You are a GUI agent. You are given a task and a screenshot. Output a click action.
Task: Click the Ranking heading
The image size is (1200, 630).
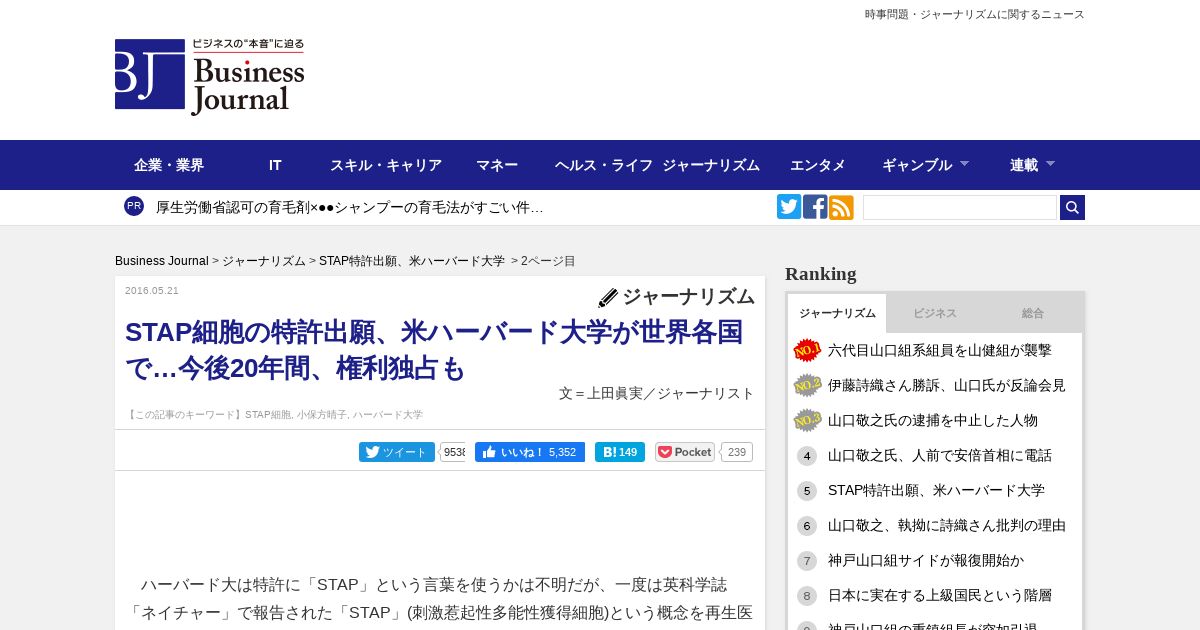821,274
